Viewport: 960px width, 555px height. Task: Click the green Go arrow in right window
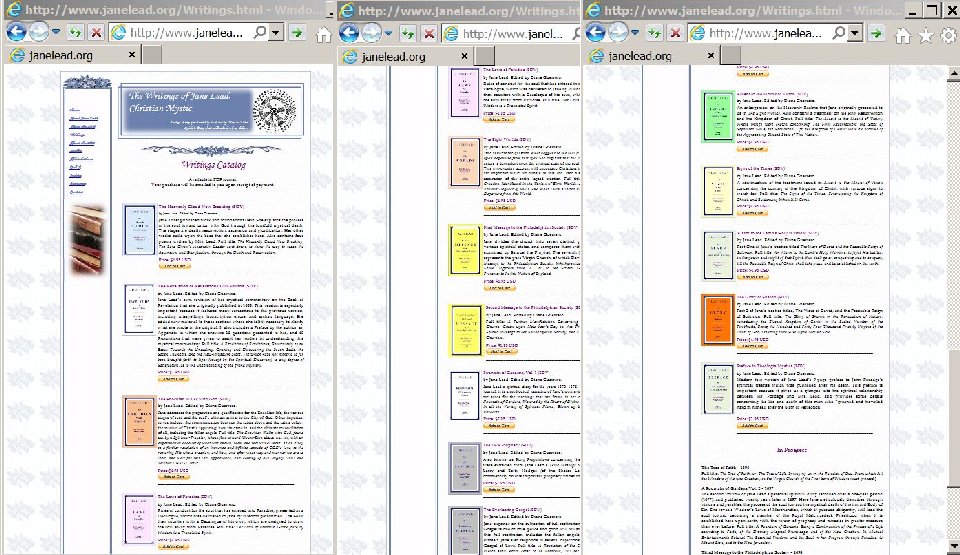877,32
